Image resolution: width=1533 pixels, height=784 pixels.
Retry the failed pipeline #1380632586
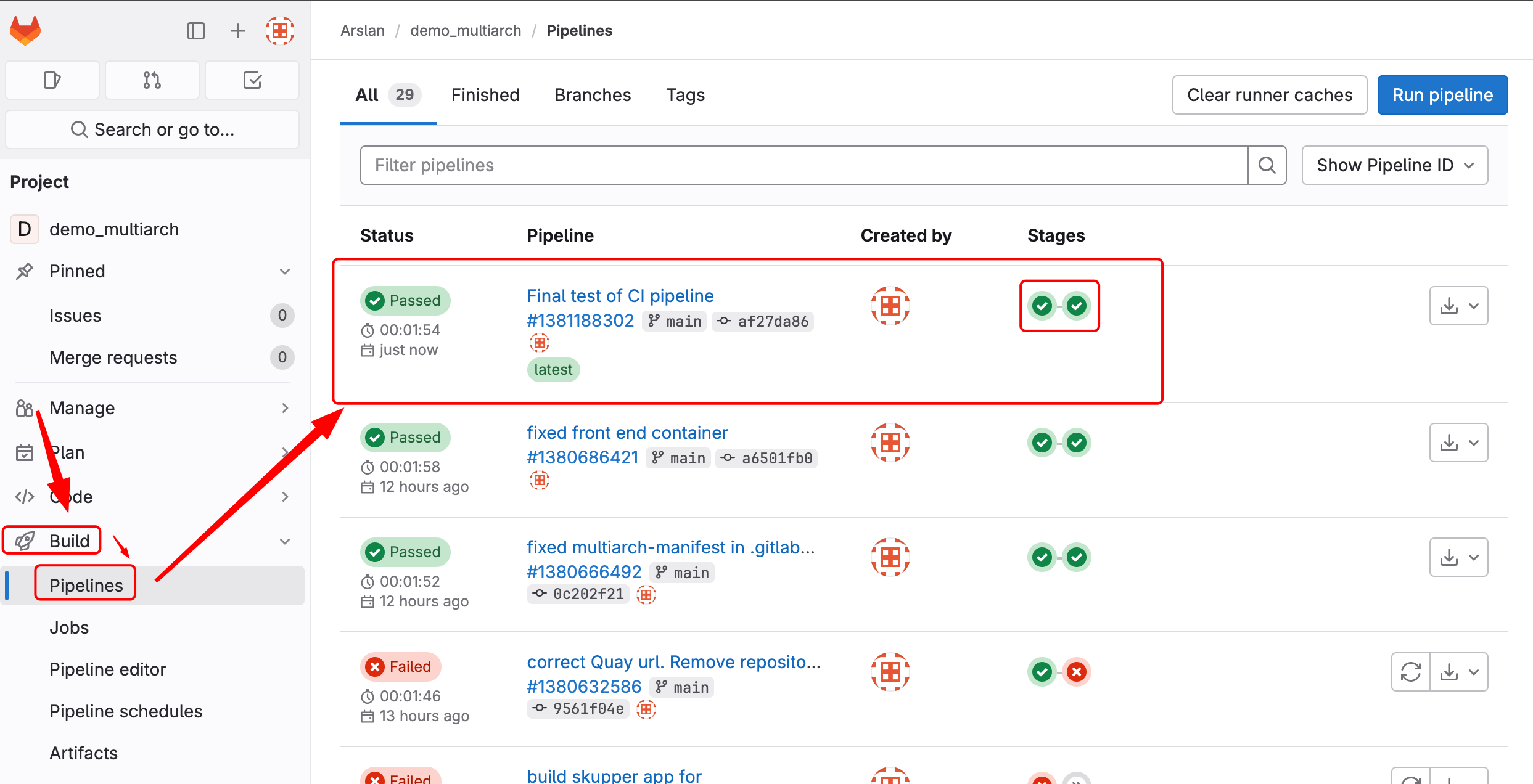1411,672
